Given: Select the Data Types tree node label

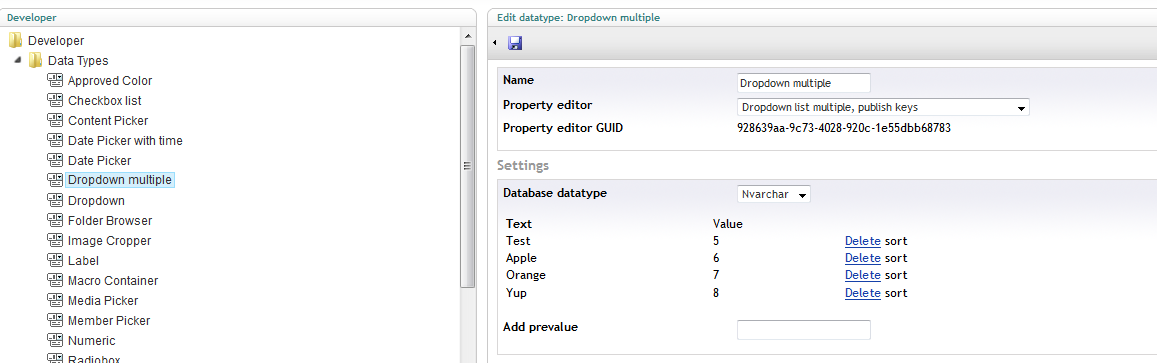Looking at the screenshot, I should [78, 60].
